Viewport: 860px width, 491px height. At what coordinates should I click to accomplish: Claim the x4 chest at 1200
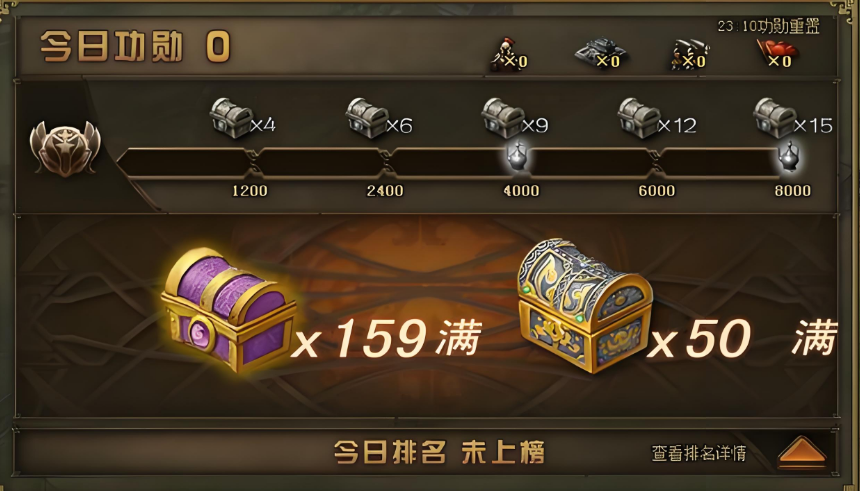pos(231,117)
